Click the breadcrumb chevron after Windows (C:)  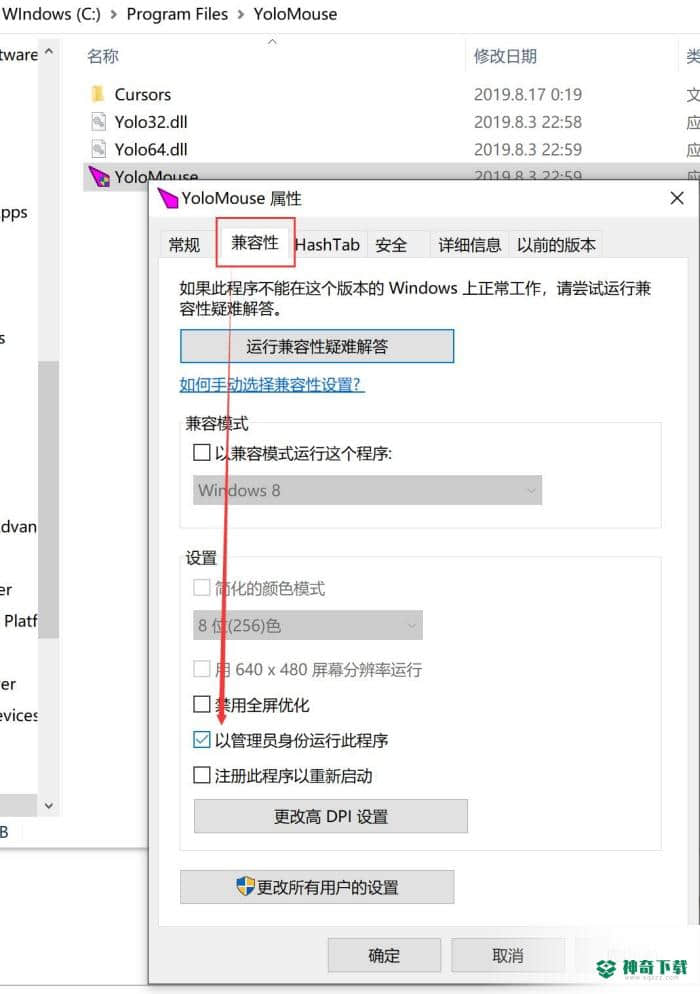(113, 15)
